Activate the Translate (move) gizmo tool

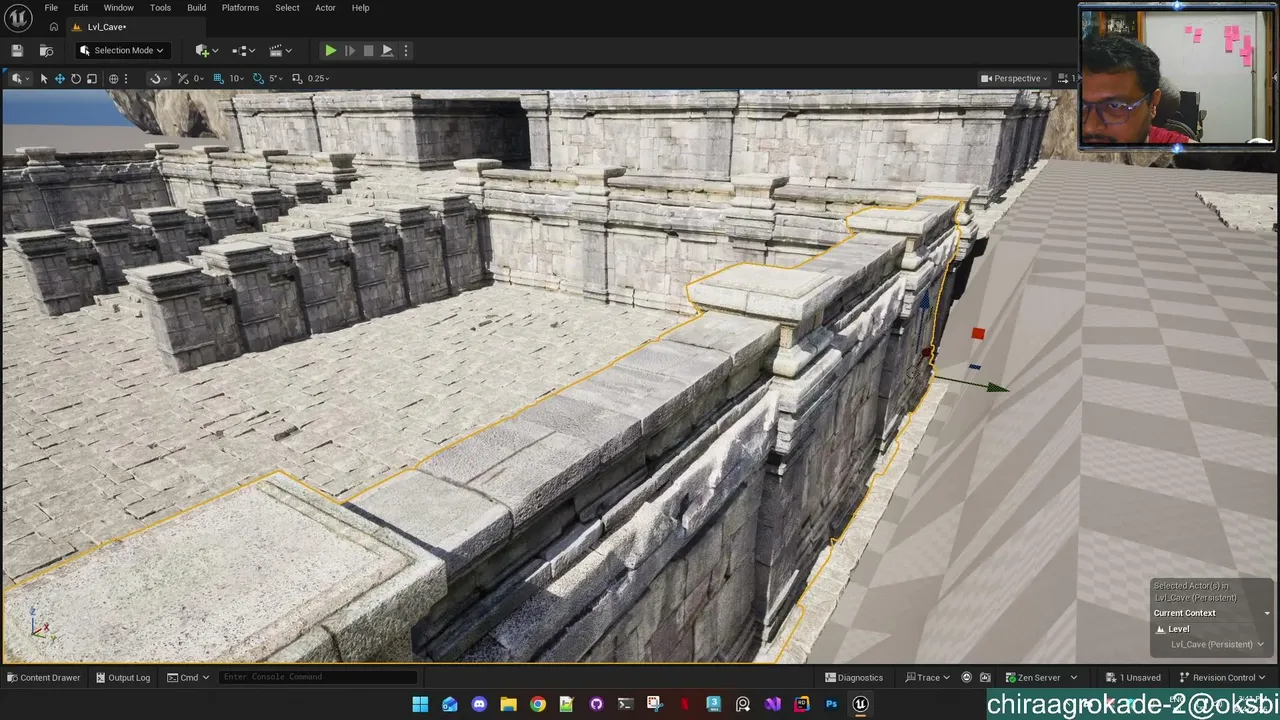pyautogui.click(x=59, y=78)
